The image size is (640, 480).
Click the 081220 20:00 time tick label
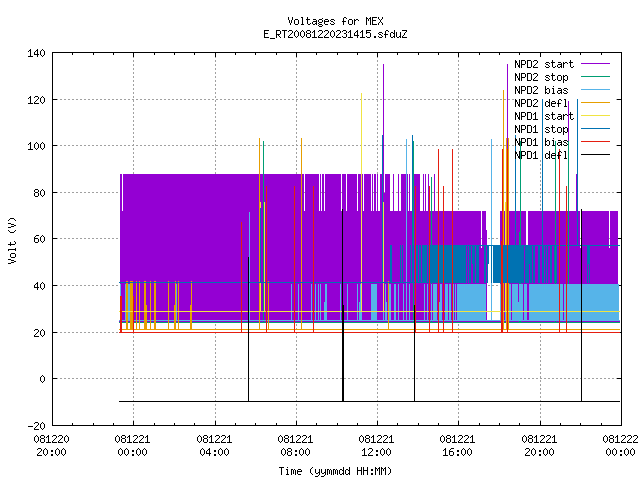[x=51, y=446]
